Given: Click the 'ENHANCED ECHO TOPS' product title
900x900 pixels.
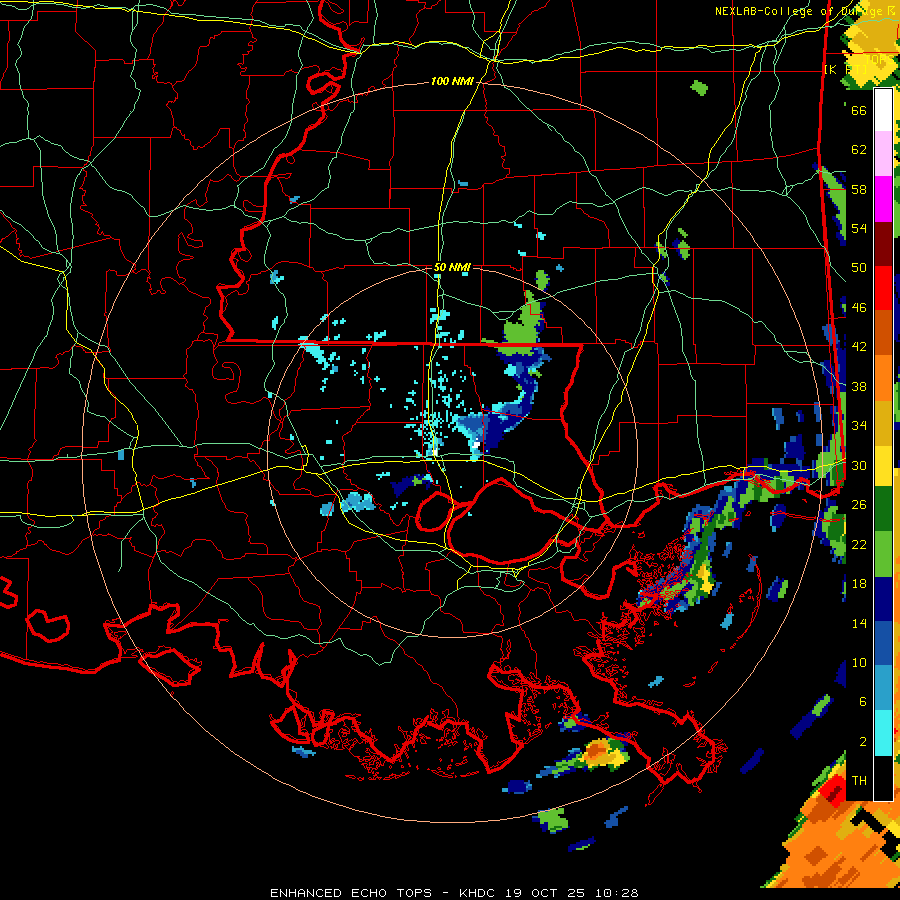Looking at the screenshot, I should 351,893.
